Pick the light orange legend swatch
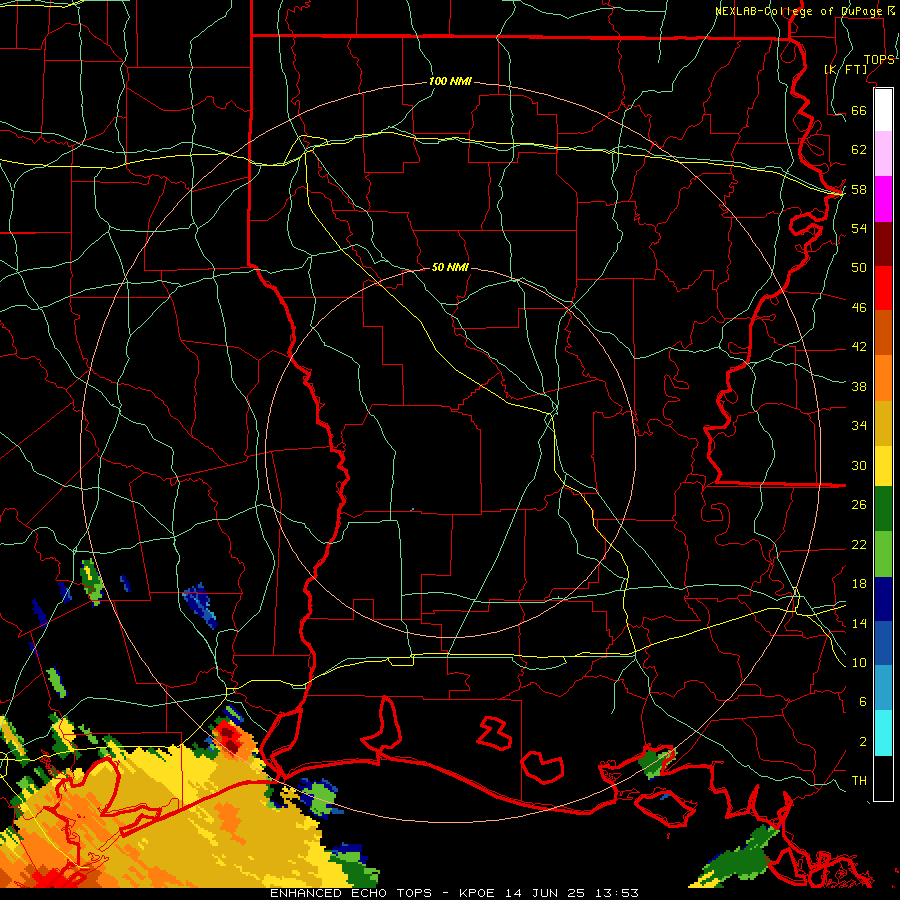The width and height of the screenshot is (900, 900). (x=883, y=378)
